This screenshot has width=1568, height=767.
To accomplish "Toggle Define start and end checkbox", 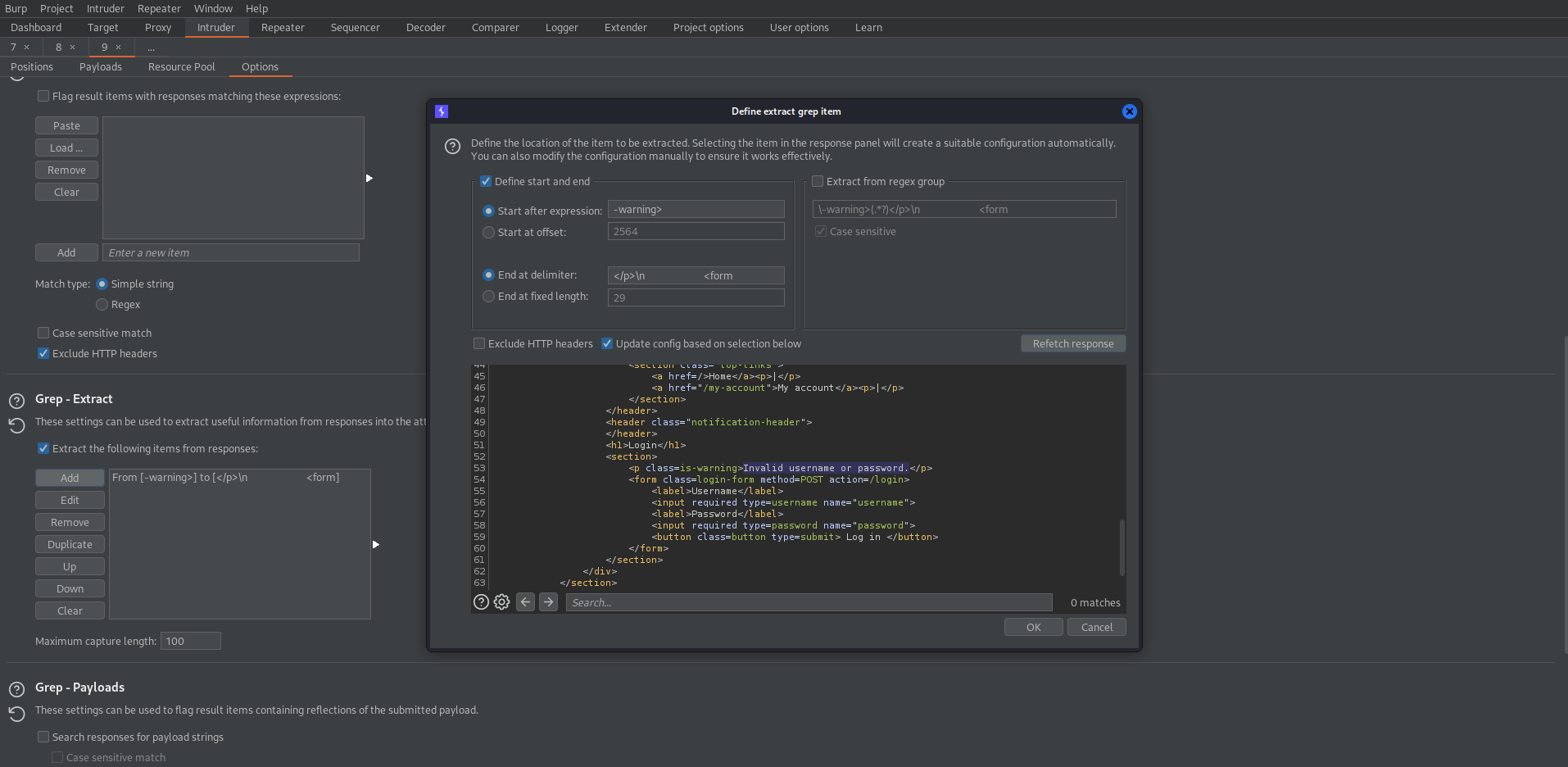I will click(x=486, y=181).
